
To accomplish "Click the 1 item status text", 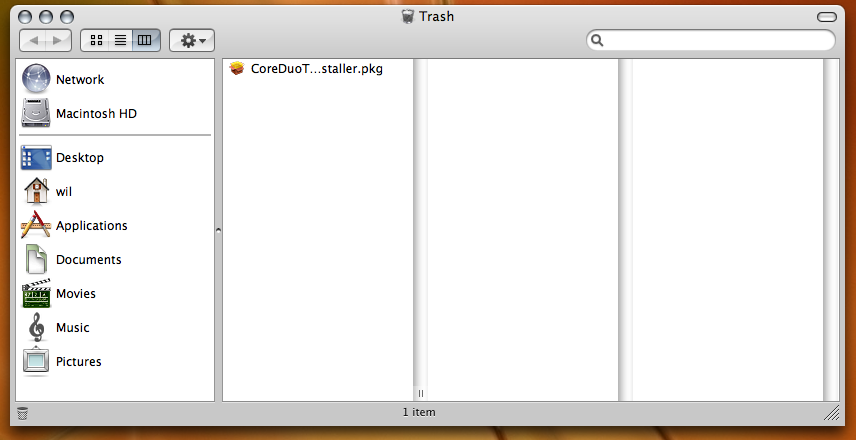I will [x=419, y=413].
